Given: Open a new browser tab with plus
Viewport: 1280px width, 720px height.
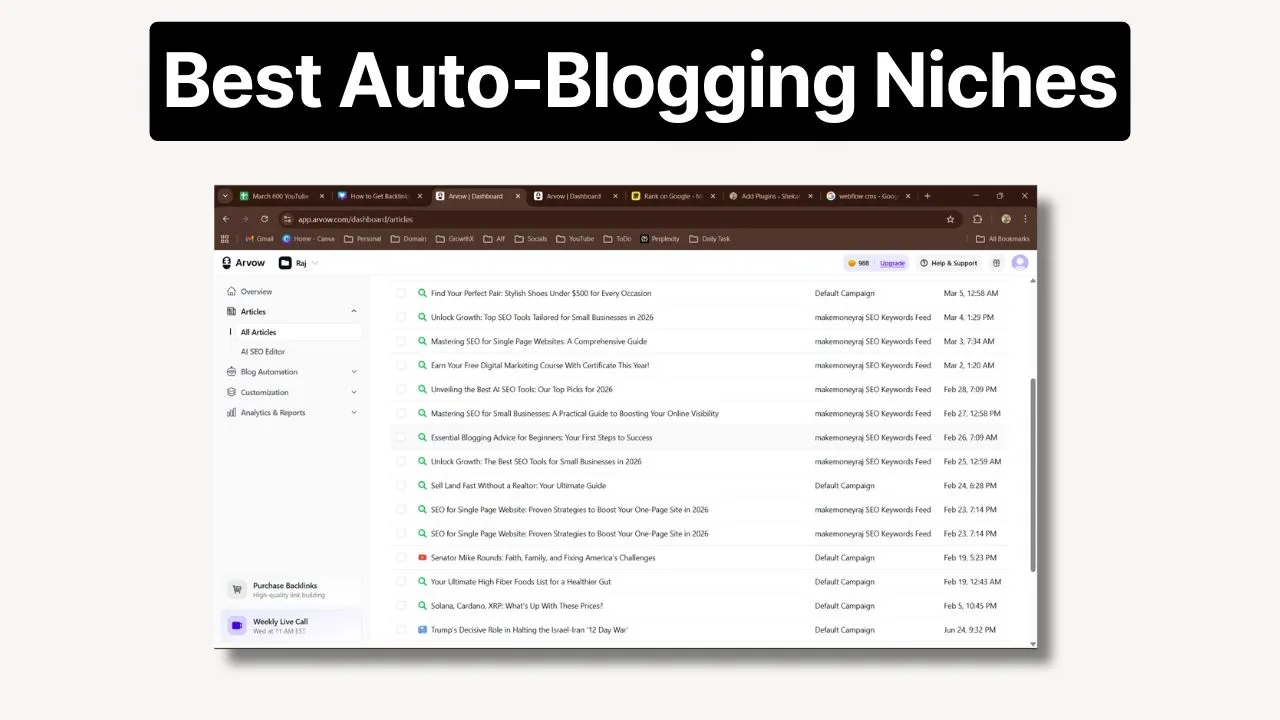Looking at the screenshot, I should pyautogui.click(x=927, y=196).
